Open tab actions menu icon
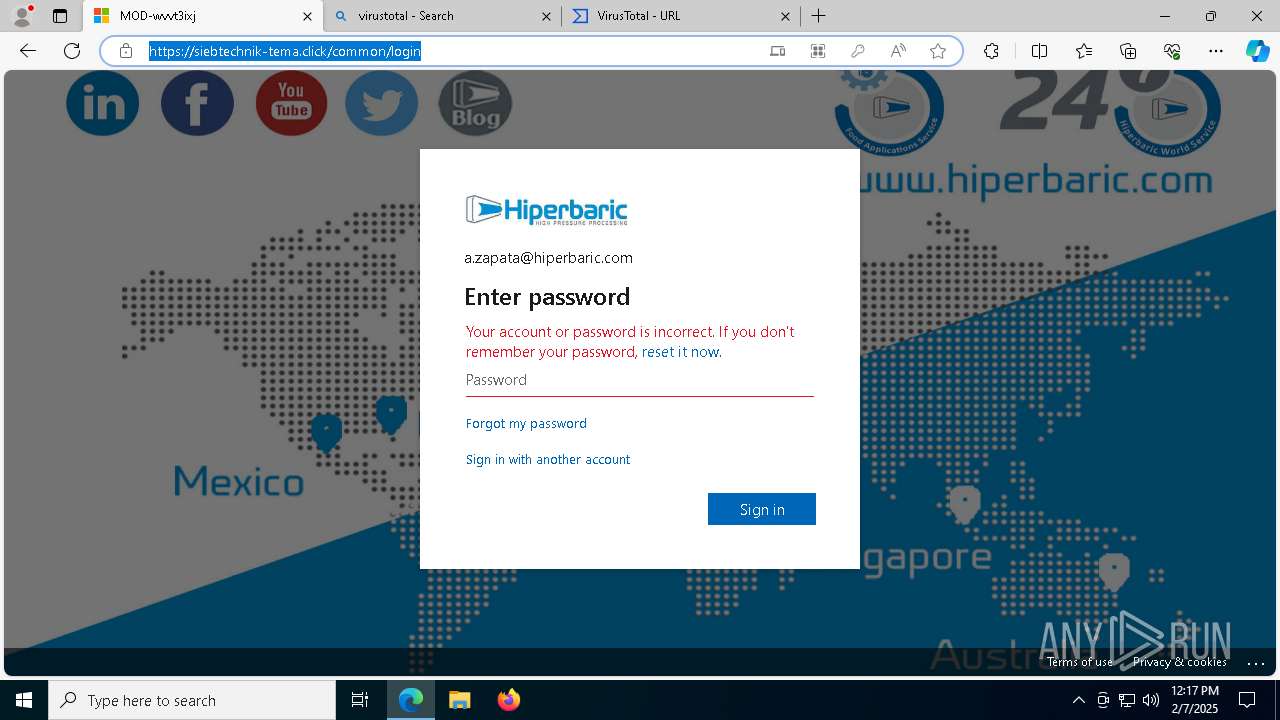1280x720 pixels. (x=60, y=16)
